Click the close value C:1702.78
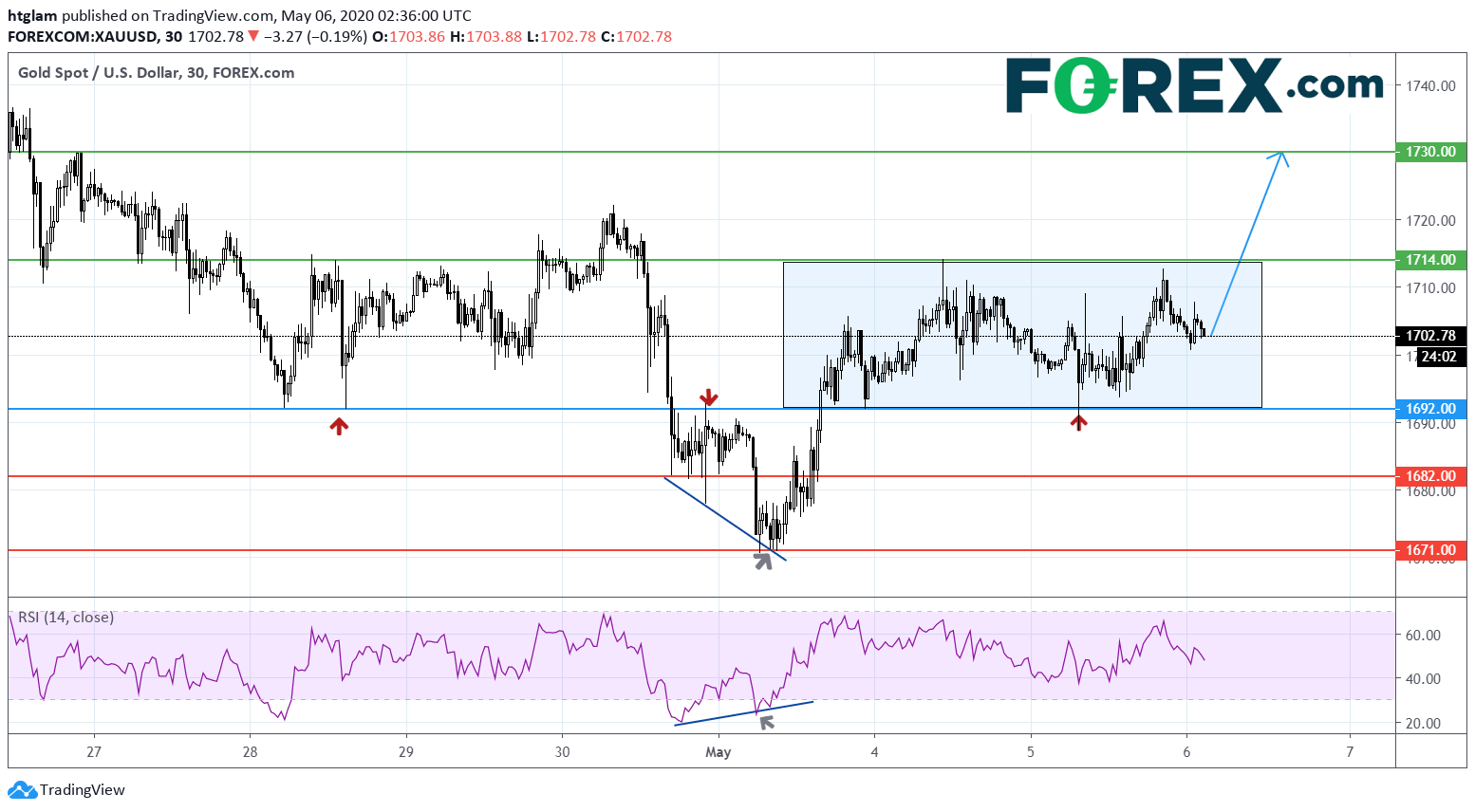Viewport: 1475px width, 812px height. (x=636, y=36)
